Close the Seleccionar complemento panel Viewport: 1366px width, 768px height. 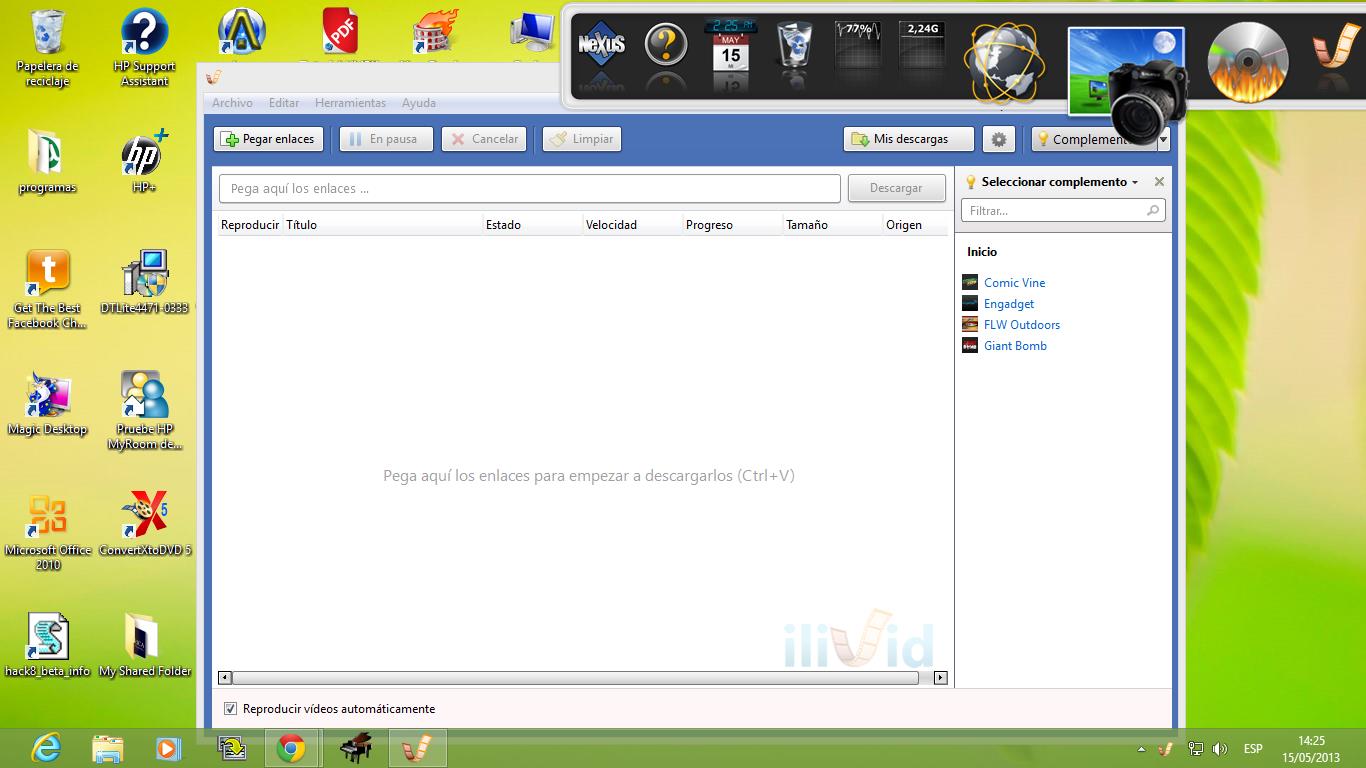tap(1159, 182)
